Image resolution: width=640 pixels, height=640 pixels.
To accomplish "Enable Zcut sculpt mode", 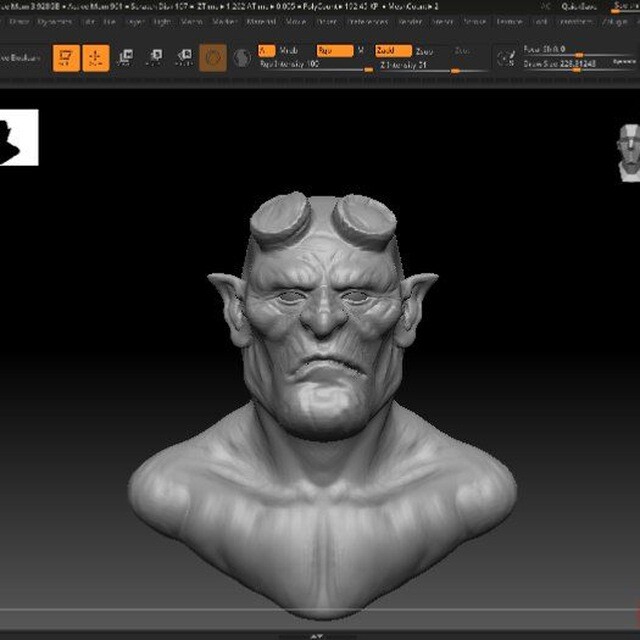I will pyautogui.click(x=462, y=51).
